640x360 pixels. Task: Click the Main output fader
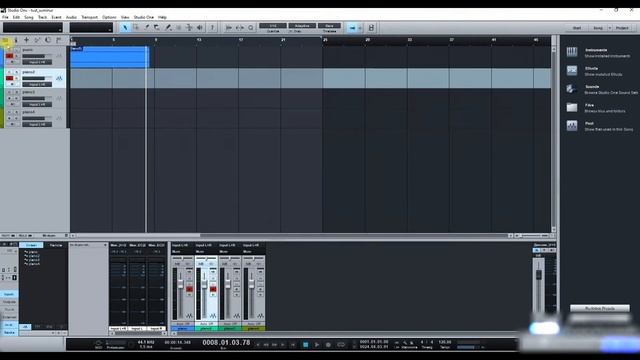538,275
